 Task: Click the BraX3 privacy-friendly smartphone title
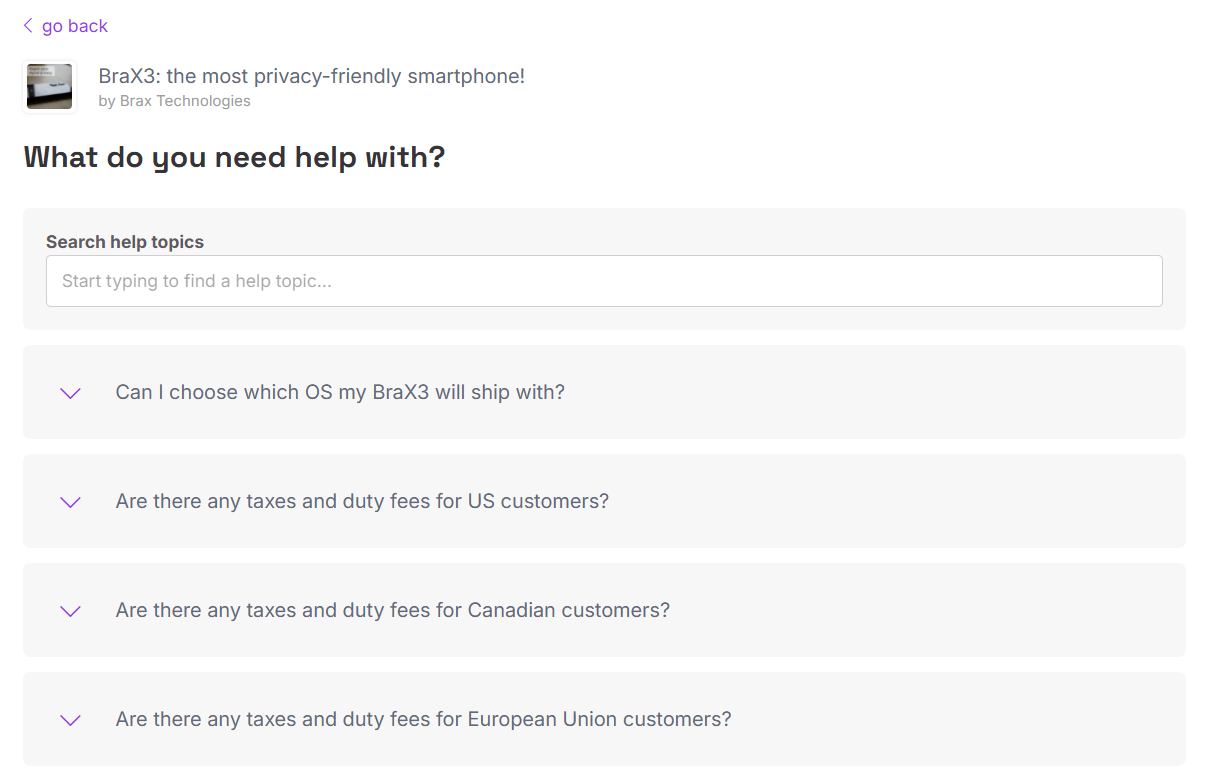pyautogui.click(x=311, y=76)
